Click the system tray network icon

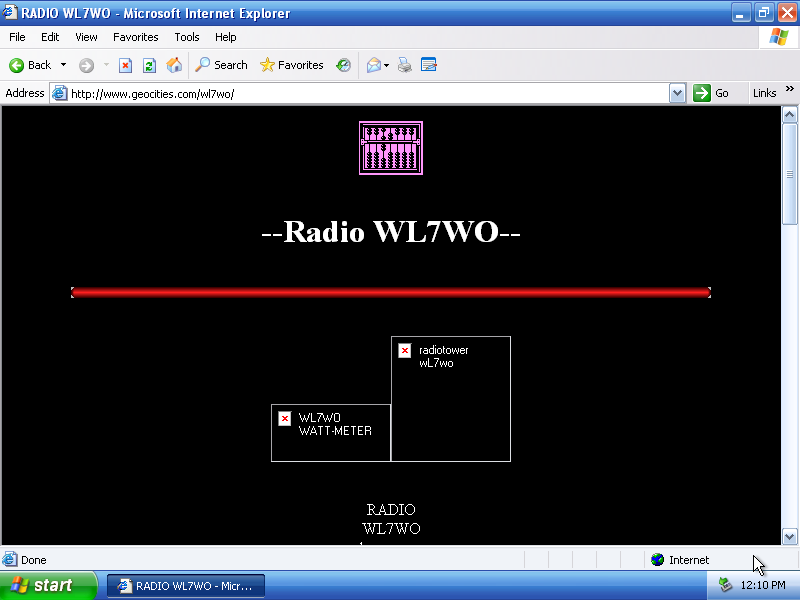click(725, 585)
